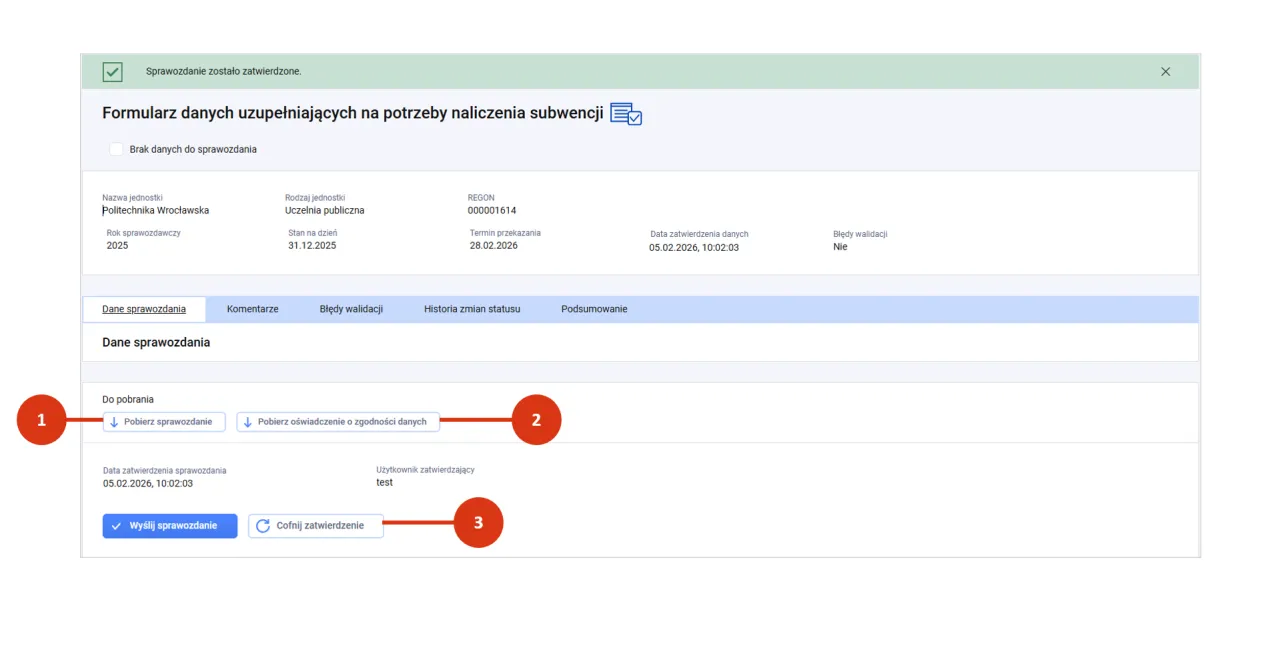
Task: Select the 'Dane sprawozdania' tab
Action: [144, 309]
